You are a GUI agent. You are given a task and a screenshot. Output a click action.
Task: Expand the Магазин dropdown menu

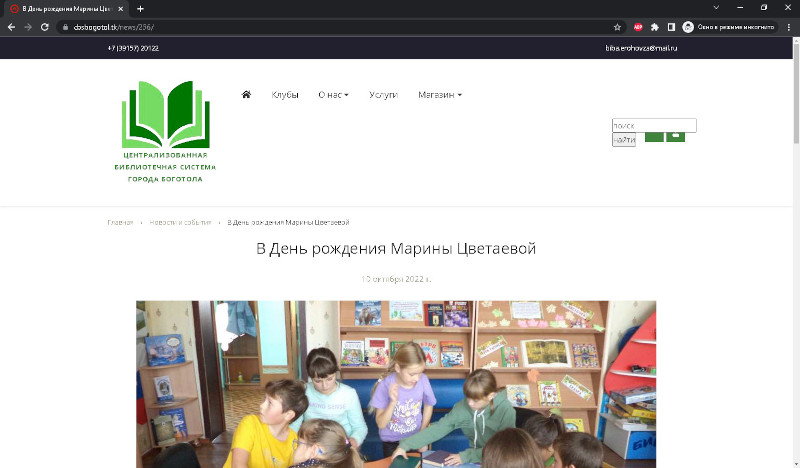point(440,94)
